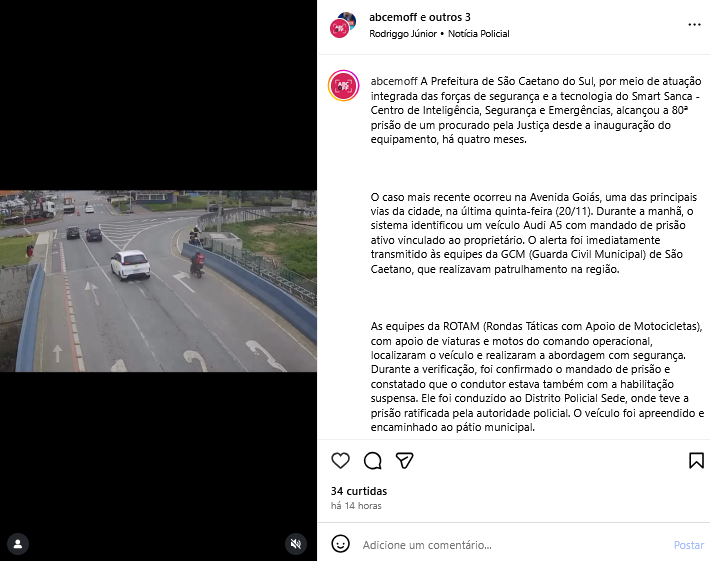This screenshot has width=710, height=561.
Task: Click the comment input field
Action: pos(513,545)
